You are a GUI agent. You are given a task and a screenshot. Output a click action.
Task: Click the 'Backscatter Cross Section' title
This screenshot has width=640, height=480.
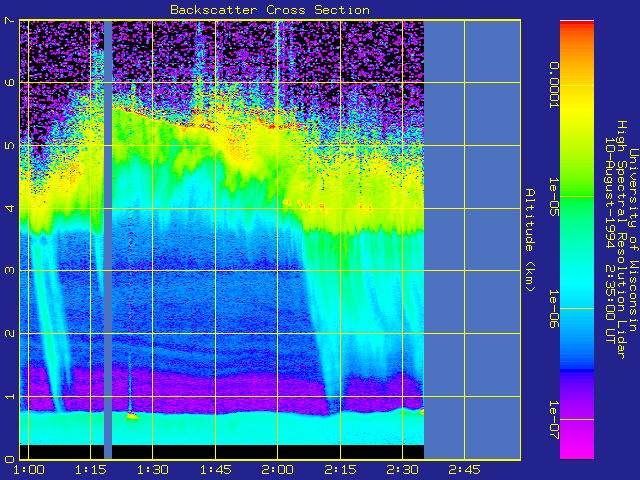tap(270, 10)
